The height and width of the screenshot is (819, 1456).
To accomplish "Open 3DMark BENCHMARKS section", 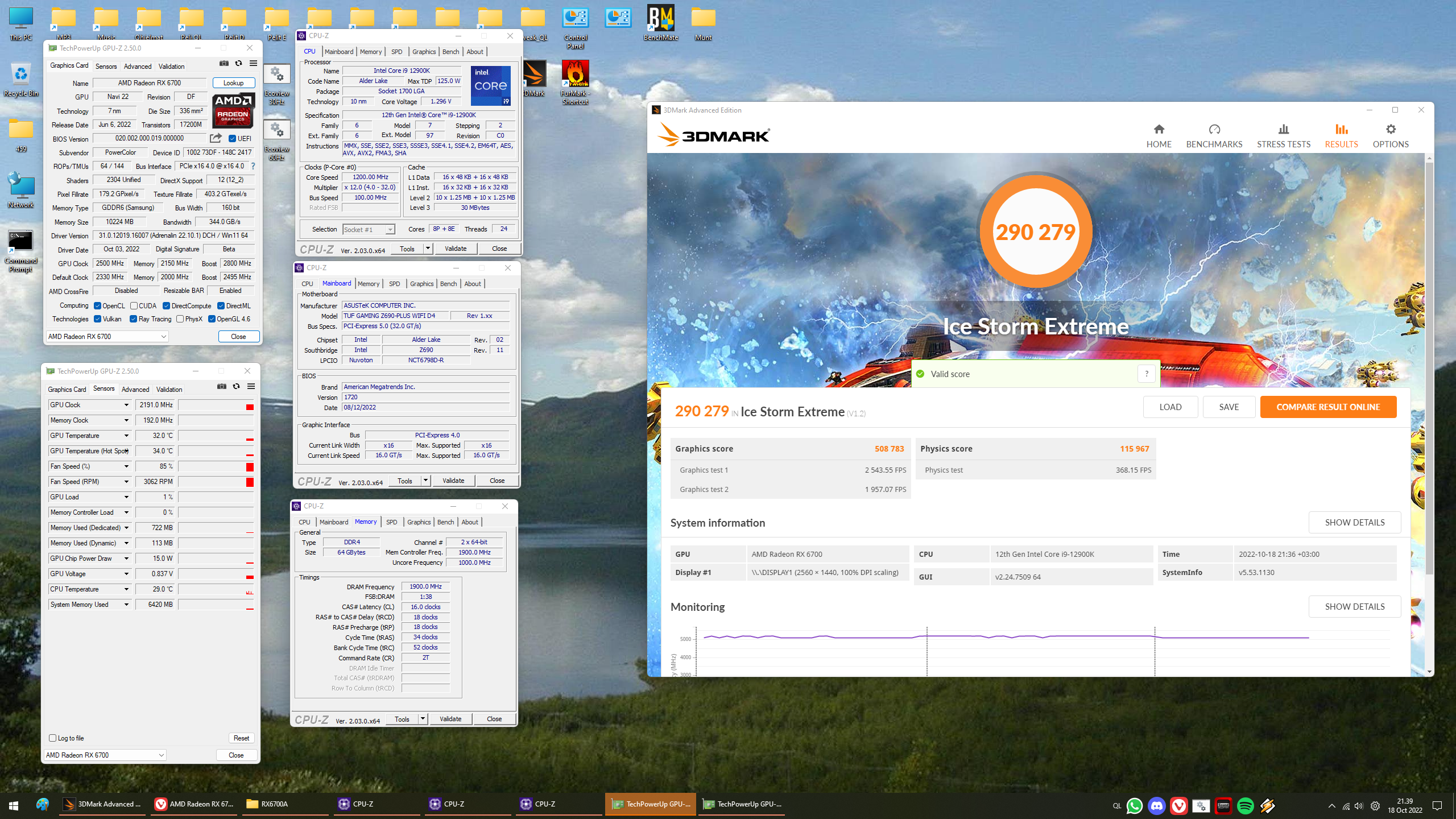I will pyautogui.click(x=1214, y=136).
